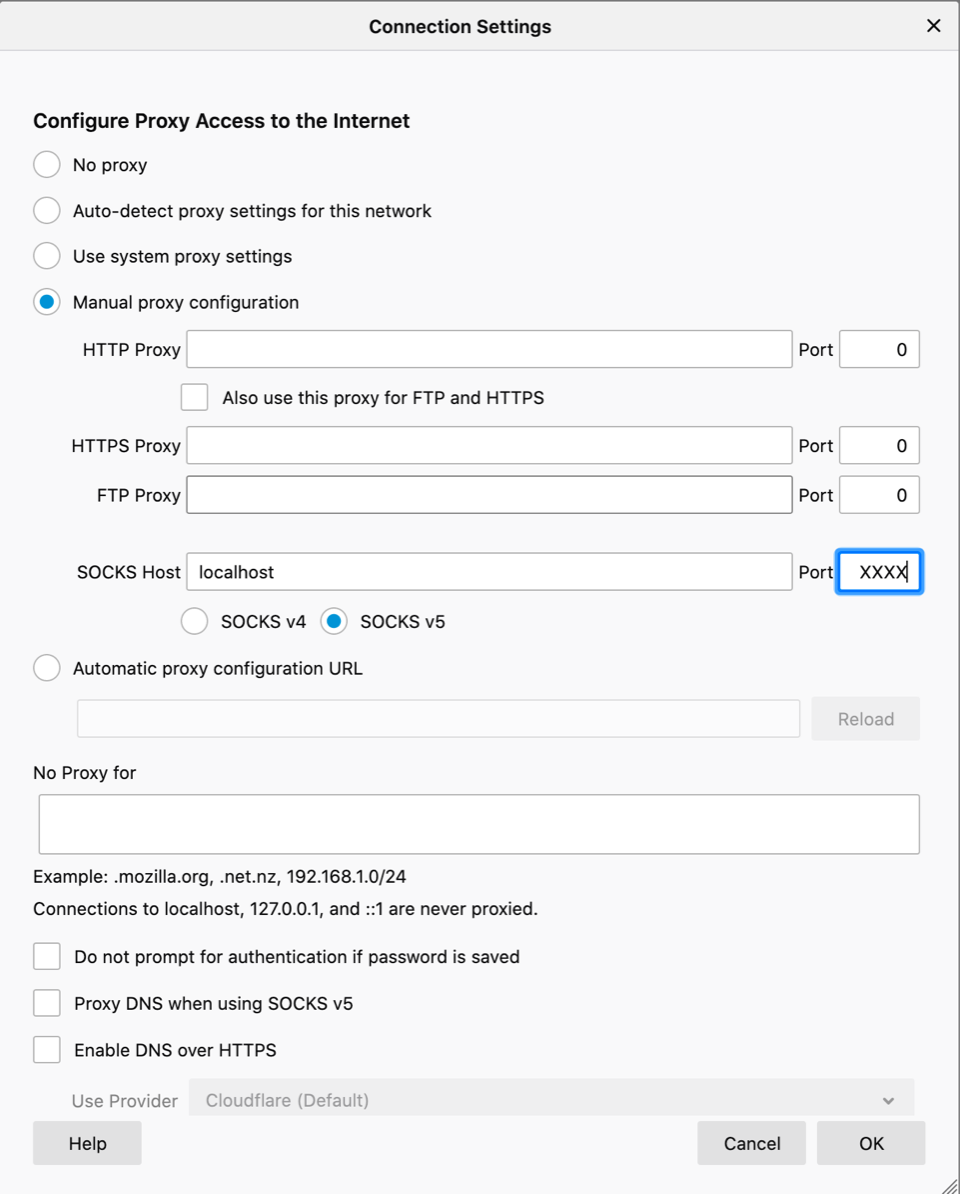
Task: Select the No proxy option
Action: pyautogui.click(x=47, y=165)
